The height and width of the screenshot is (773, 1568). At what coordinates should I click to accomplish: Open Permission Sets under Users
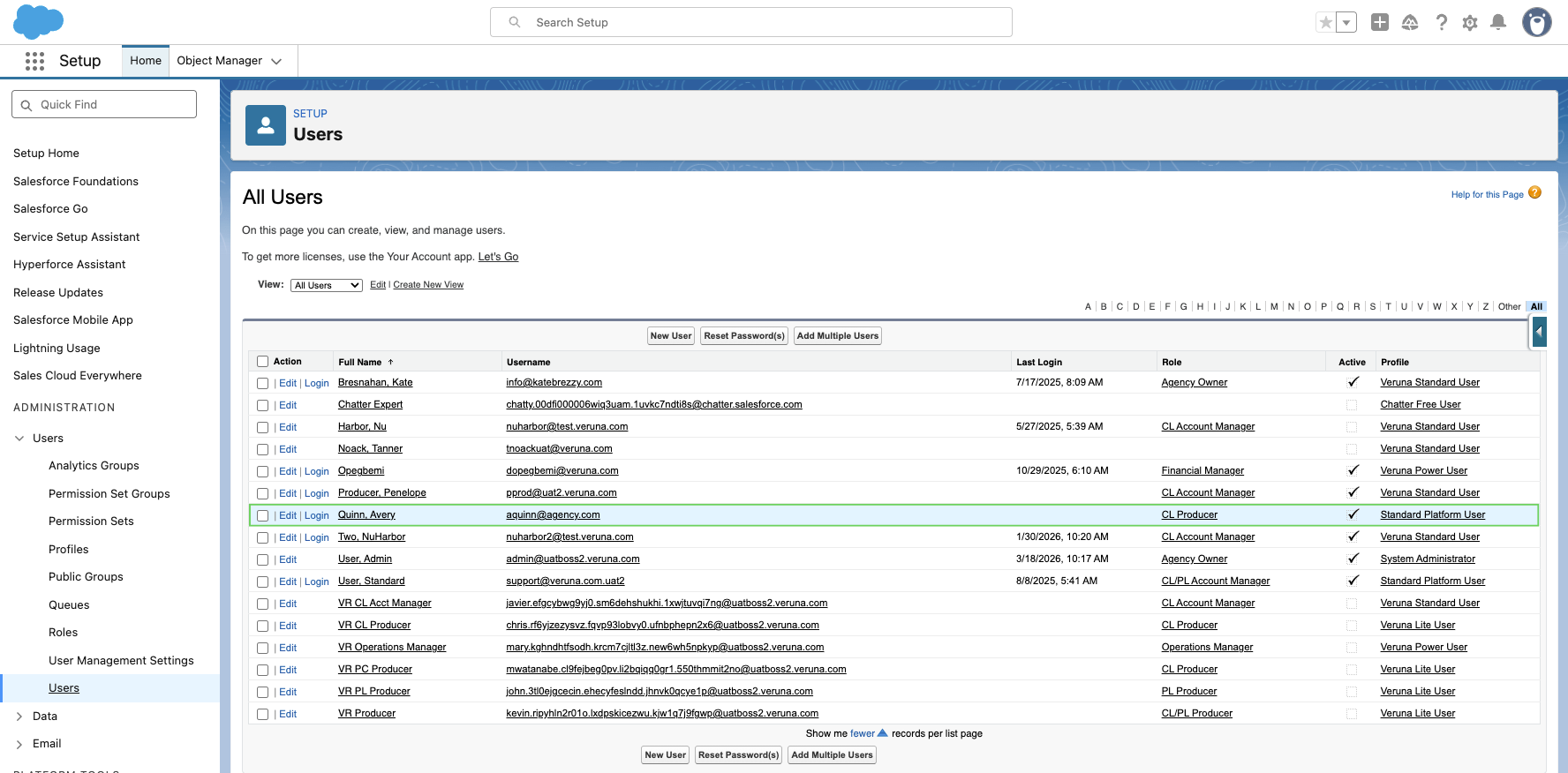(x=91, y=522)
